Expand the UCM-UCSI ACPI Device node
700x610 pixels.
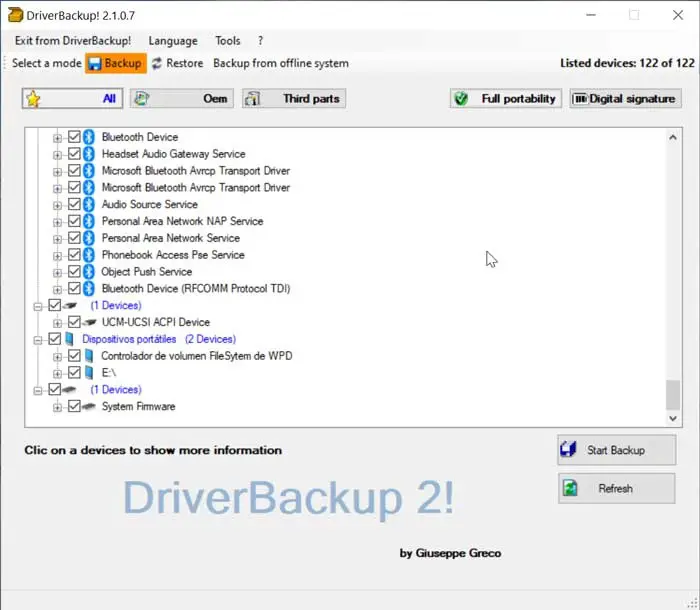point(57,323)
